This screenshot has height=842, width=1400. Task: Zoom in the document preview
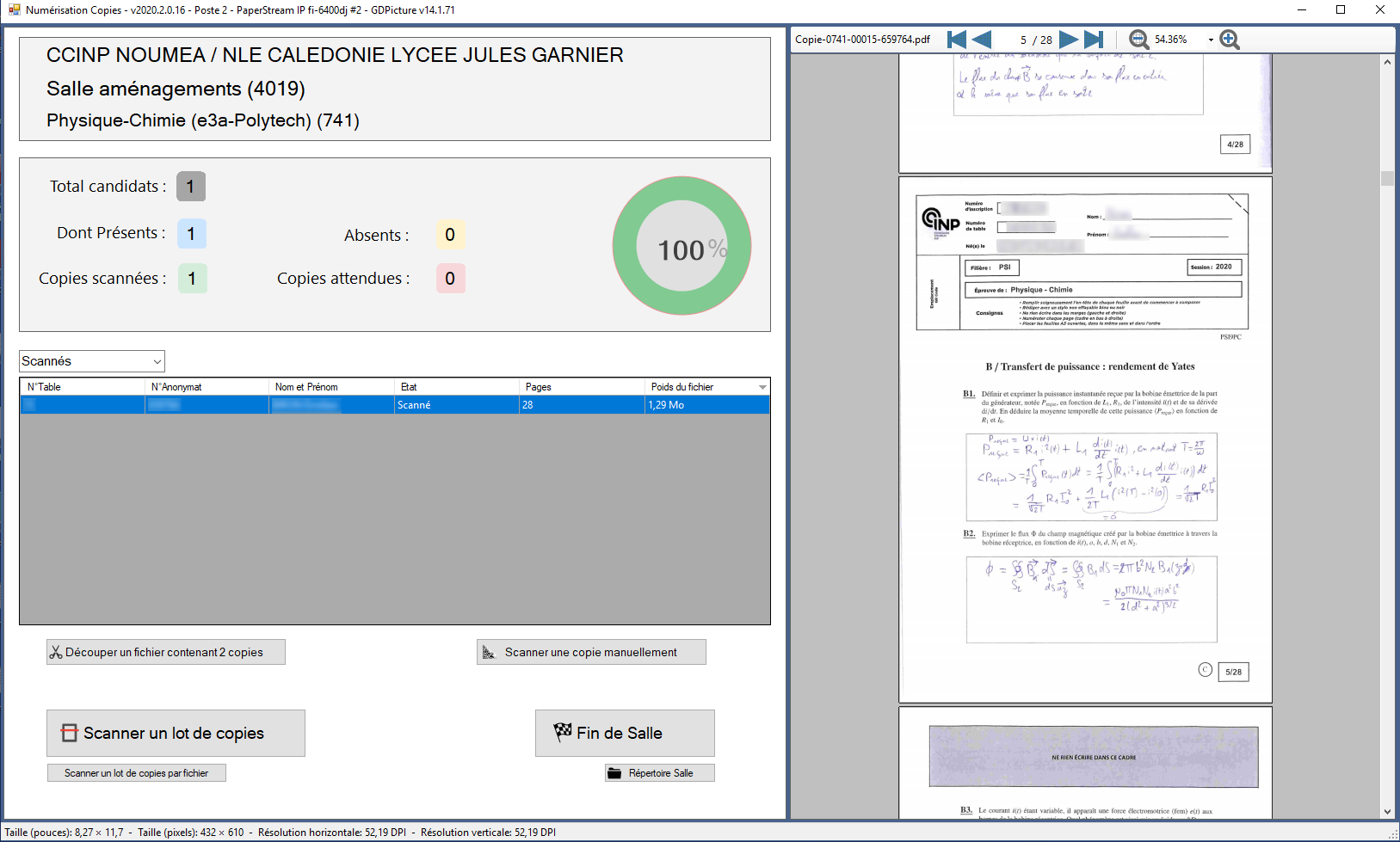1230,40
